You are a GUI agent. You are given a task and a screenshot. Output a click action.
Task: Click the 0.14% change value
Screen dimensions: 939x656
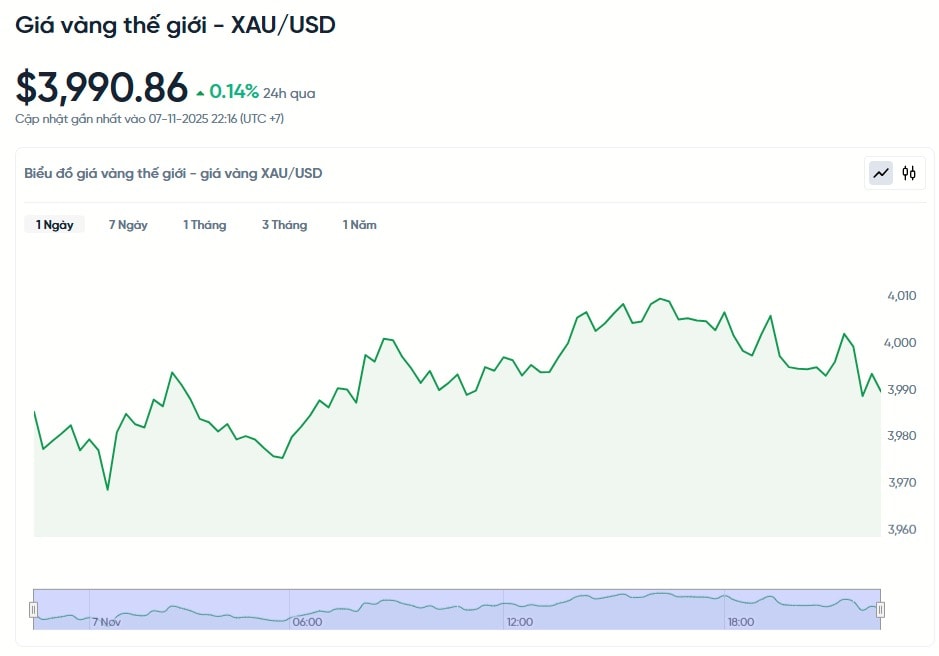[x=234, y=92]
